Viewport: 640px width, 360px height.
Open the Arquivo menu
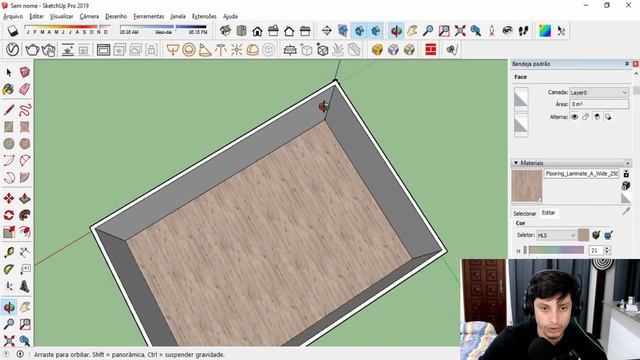[x=13, y=16]
